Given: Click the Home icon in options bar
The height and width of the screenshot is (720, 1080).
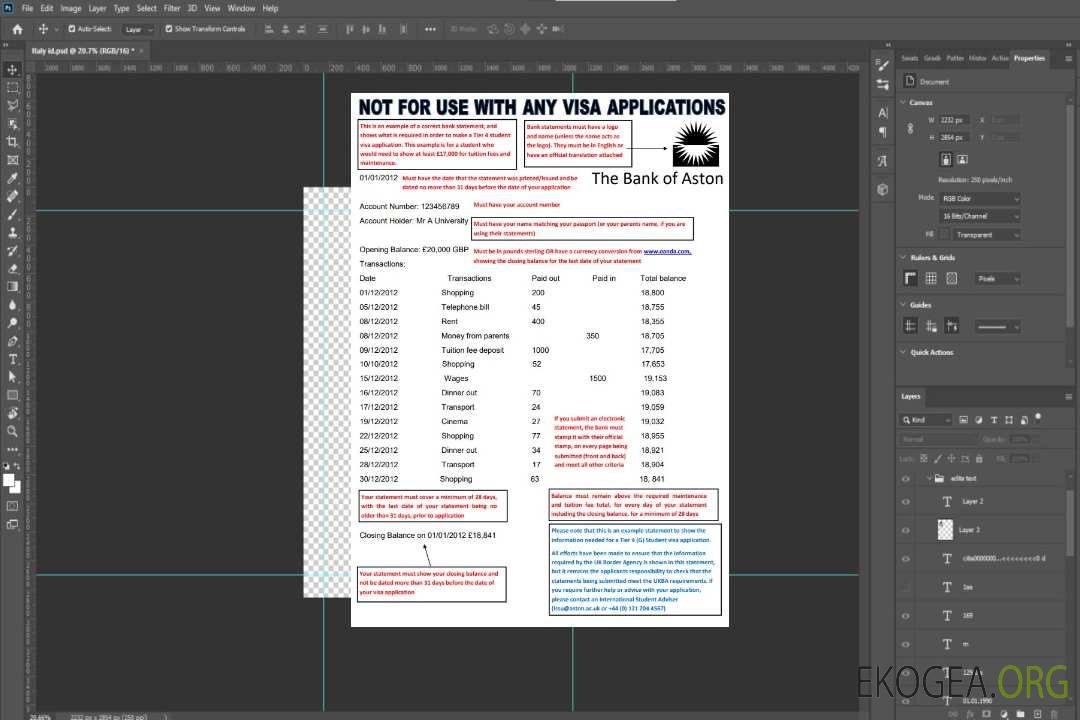Looking at the screenshot, I should (17, 29).
